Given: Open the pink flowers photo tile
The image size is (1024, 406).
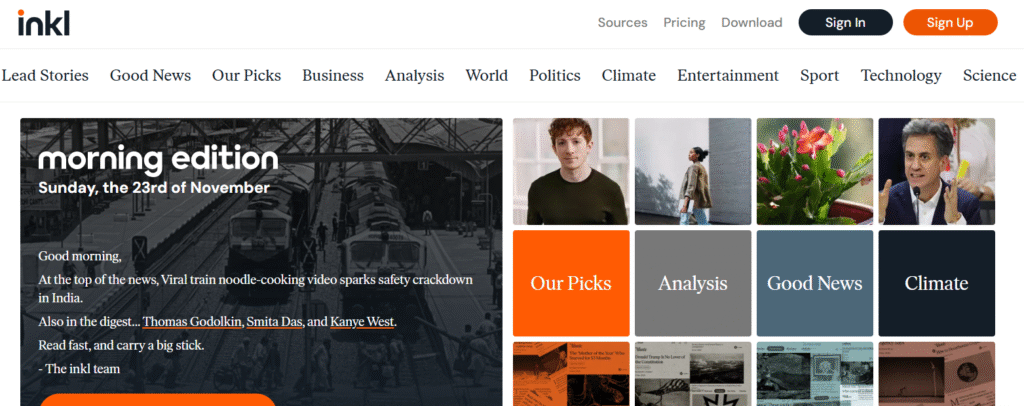Looking at the screenshot, I should [x=815, y=171].
